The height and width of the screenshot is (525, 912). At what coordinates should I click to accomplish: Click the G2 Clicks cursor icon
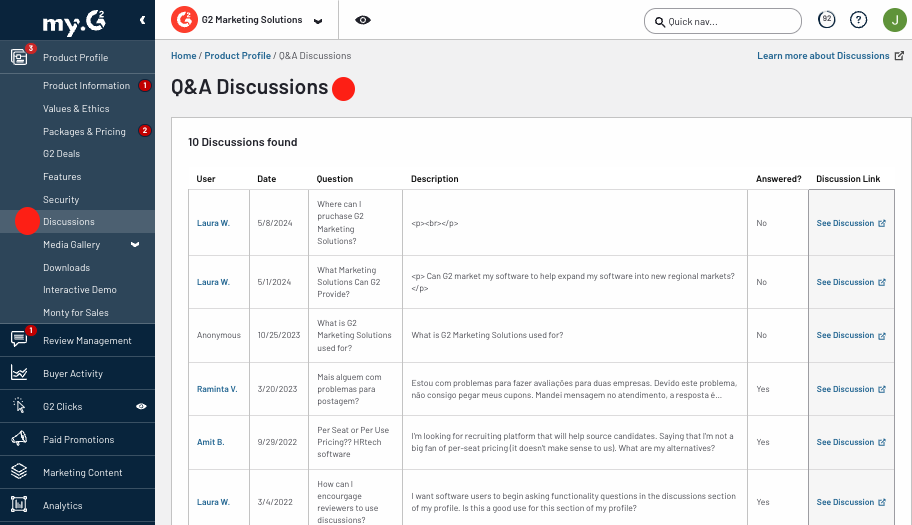pyautogui.click(x=19, y=406)
